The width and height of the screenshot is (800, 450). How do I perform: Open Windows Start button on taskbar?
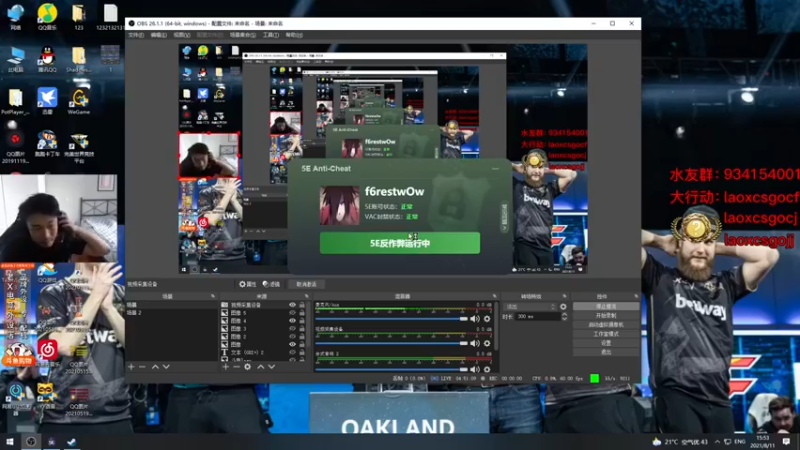(10, 441)
